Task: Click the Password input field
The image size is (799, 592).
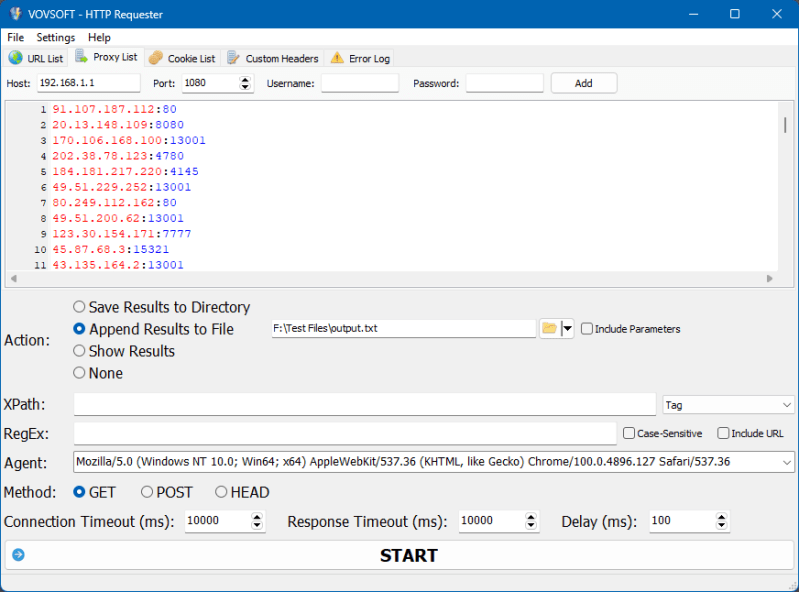Action: tap(504, 83)
